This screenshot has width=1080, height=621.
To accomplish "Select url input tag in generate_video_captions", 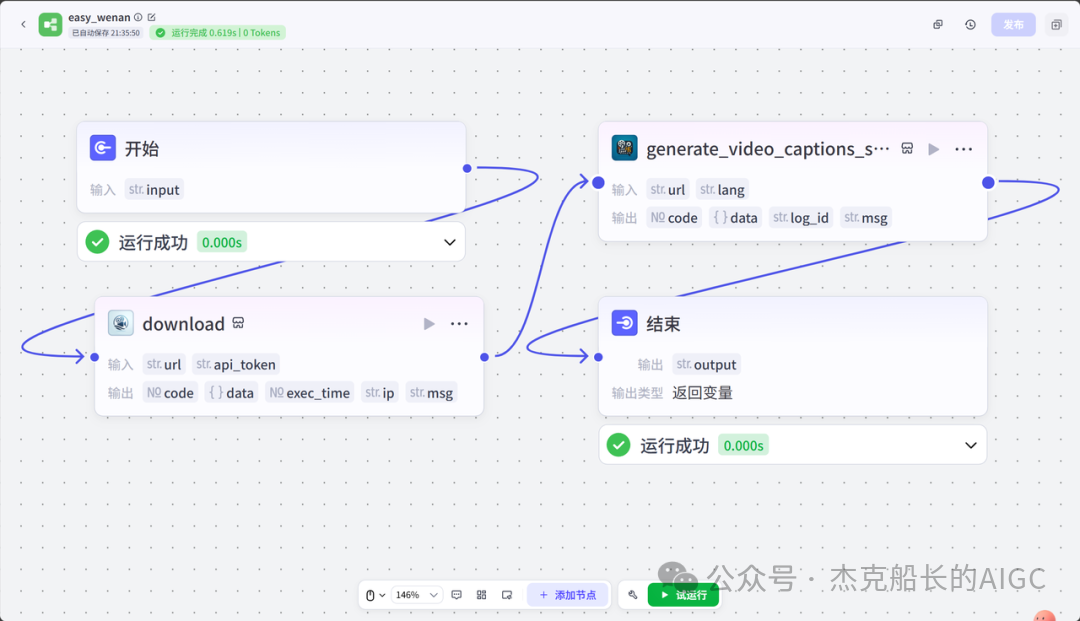I will click(x=667, y=189).
